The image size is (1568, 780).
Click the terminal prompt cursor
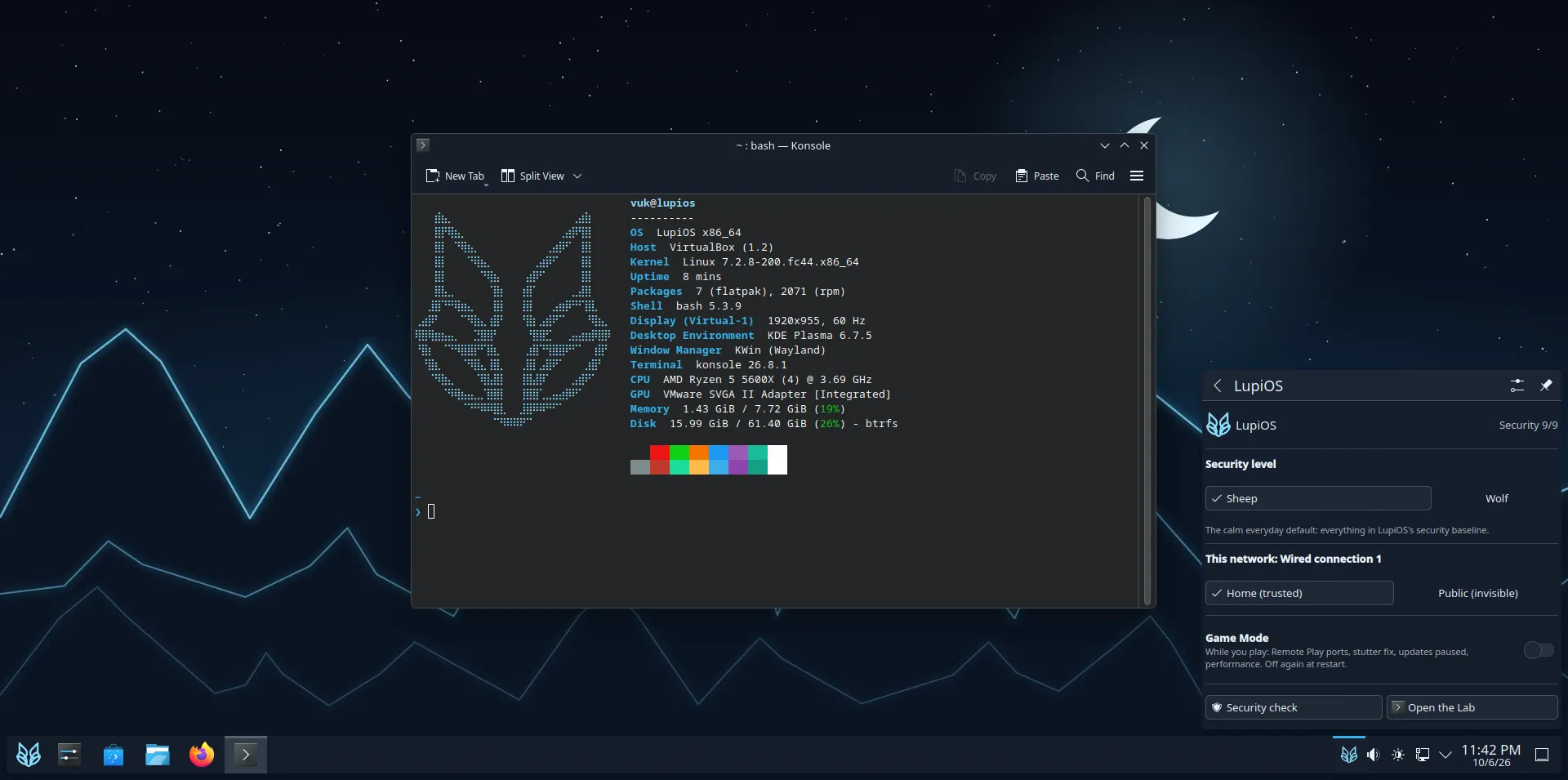tap(431, 511)
